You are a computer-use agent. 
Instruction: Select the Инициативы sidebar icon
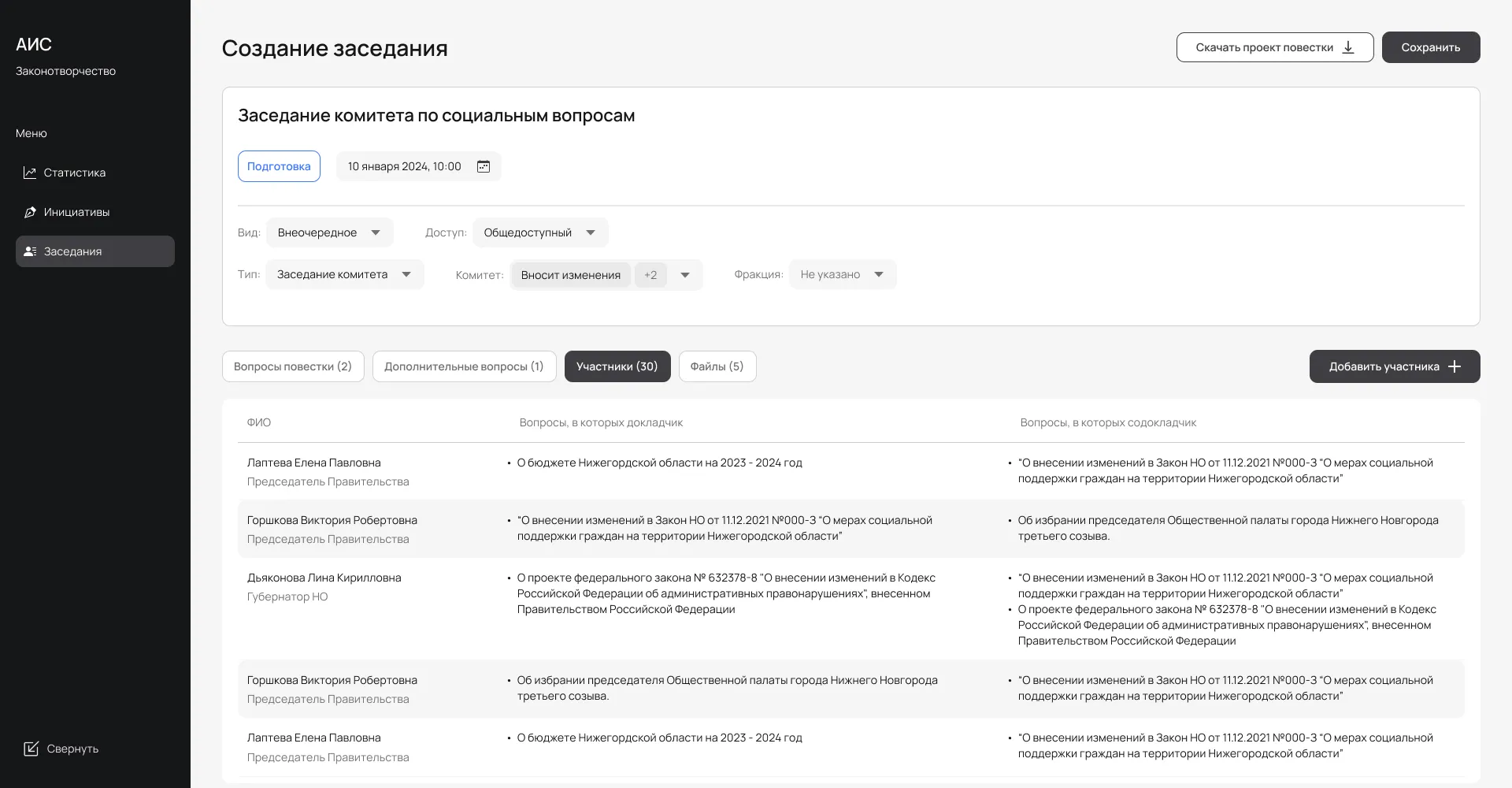point(30,211)
